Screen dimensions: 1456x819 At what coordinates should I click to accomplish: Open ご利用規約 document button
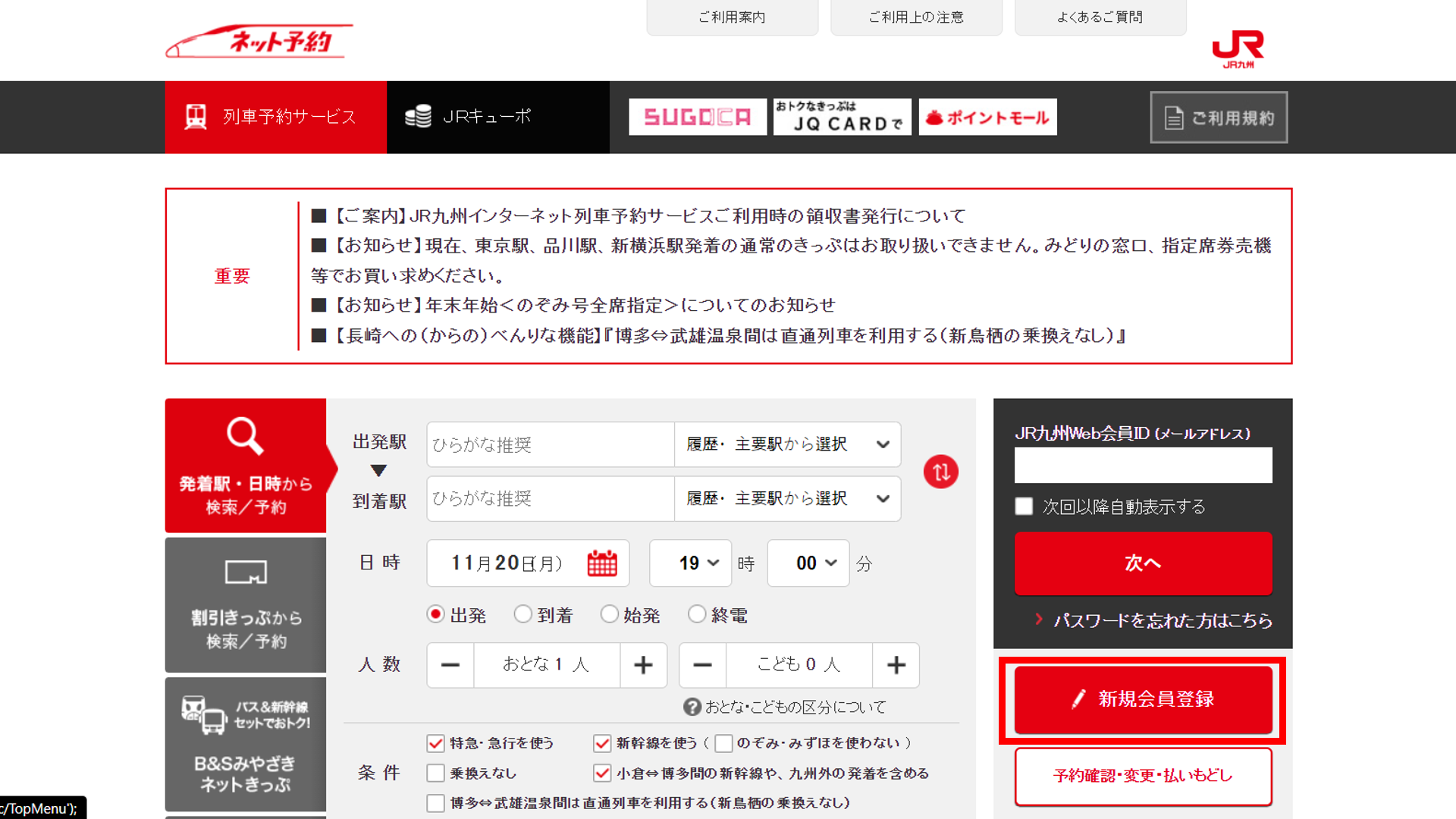tap(1219, 118)
